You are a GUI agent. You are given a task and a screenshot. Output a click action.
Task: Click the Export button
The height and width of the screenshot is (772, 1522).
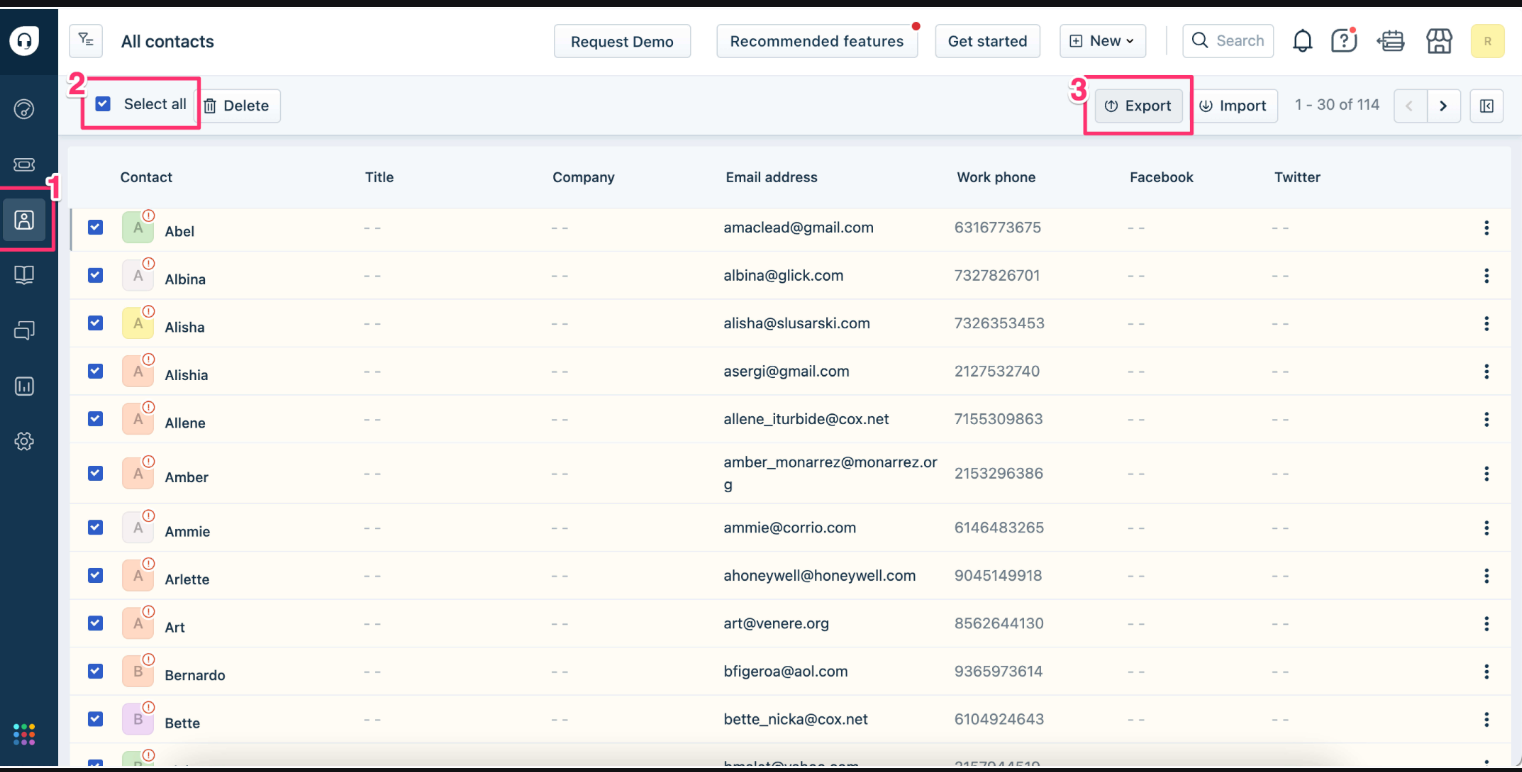pyautogui.click(x=1138, y=106)
